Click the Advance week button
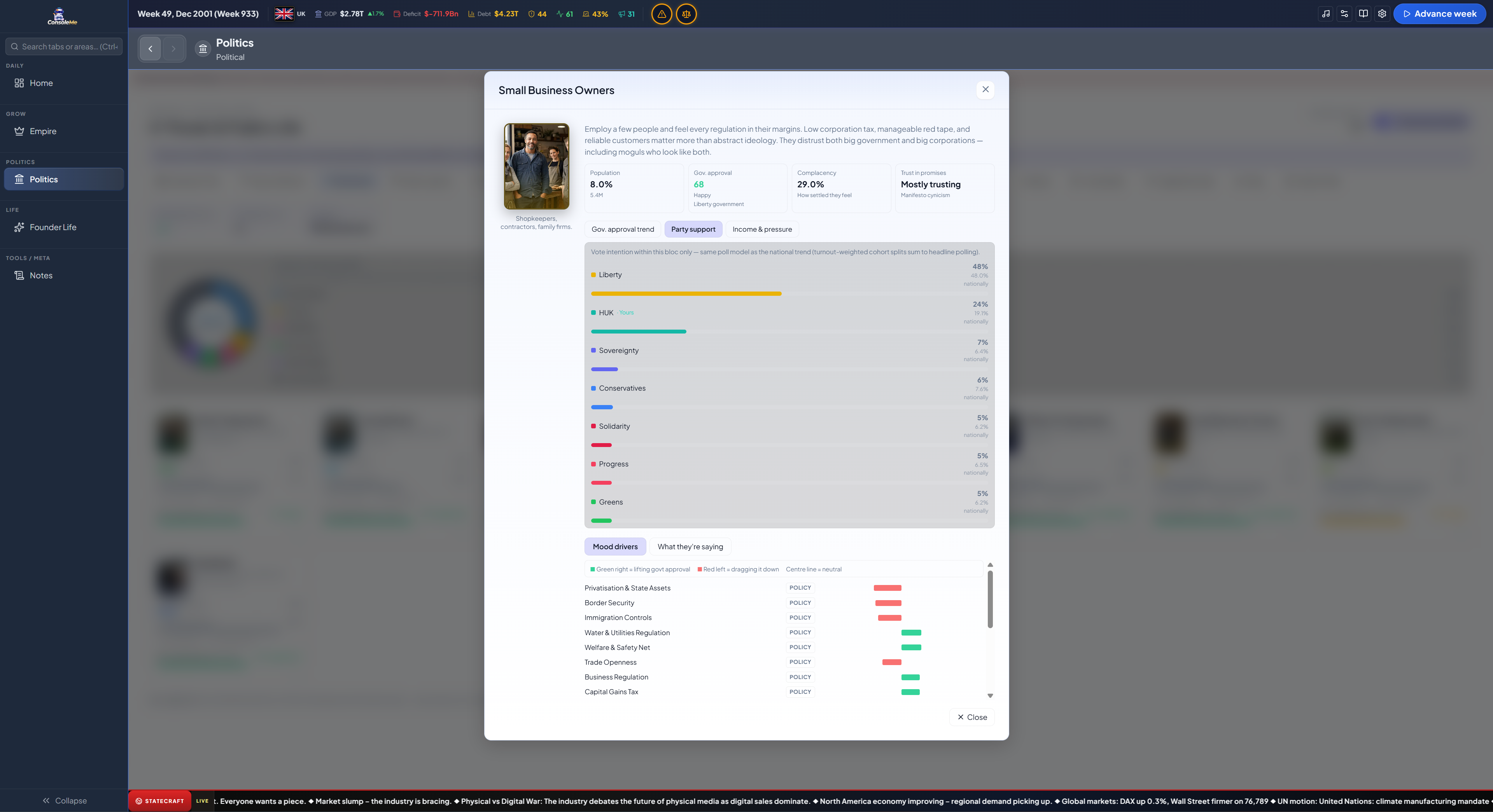 (x=1440, y=14)
